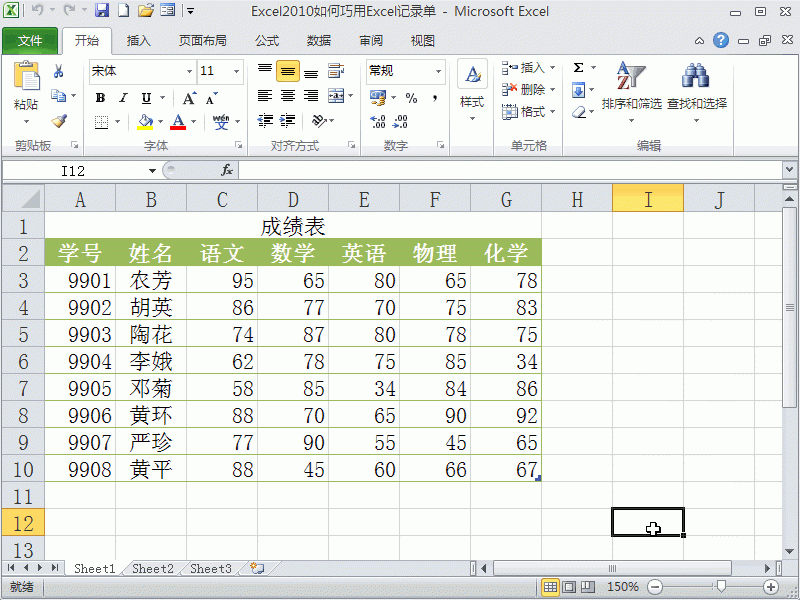
Task: Switch to the Sheet2 worksheet tab
Action: [152, 568]
